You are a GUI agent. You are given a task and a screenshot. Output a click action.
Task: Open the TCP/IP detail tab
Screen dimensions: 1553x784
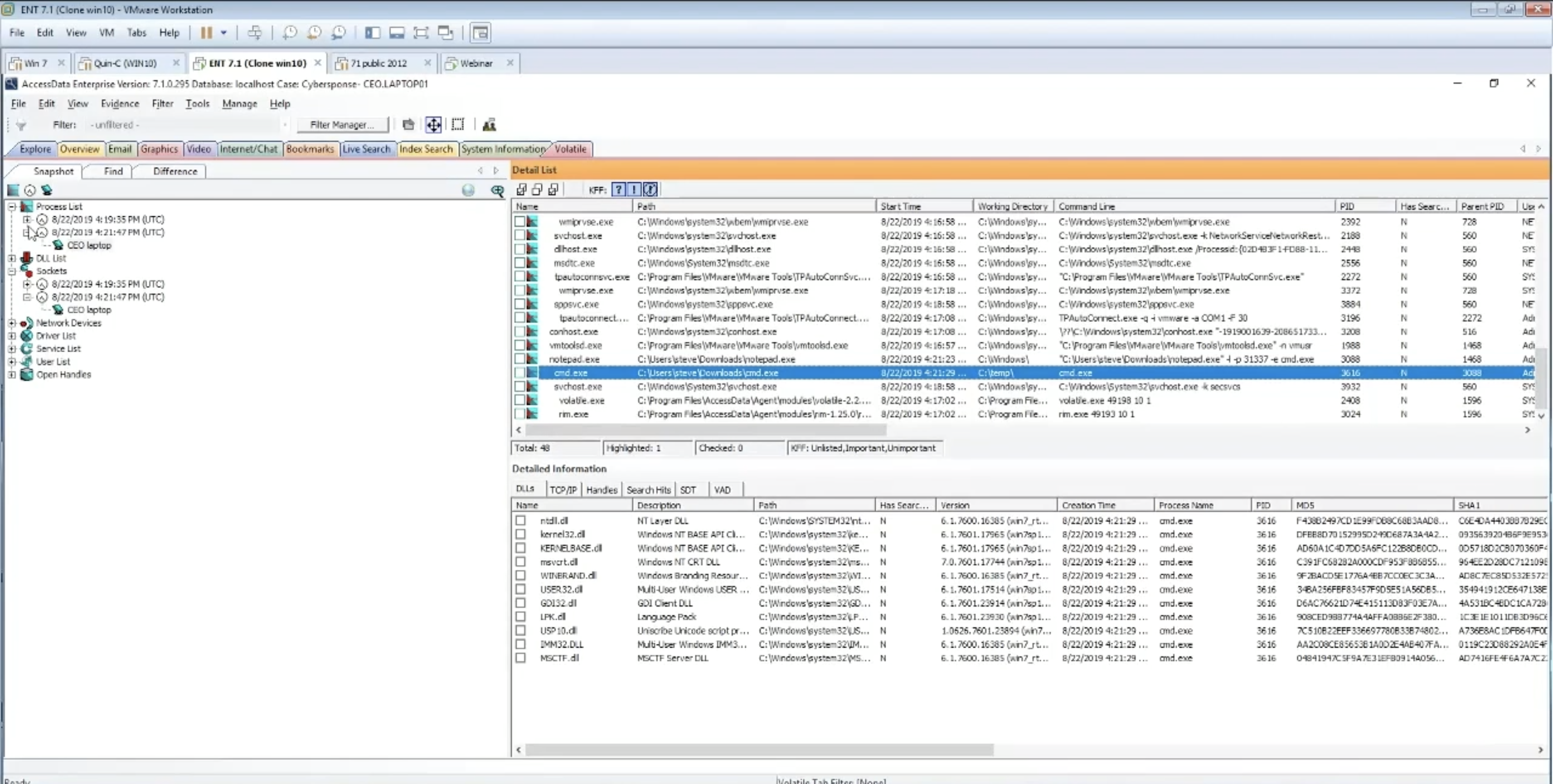point(563,490)
